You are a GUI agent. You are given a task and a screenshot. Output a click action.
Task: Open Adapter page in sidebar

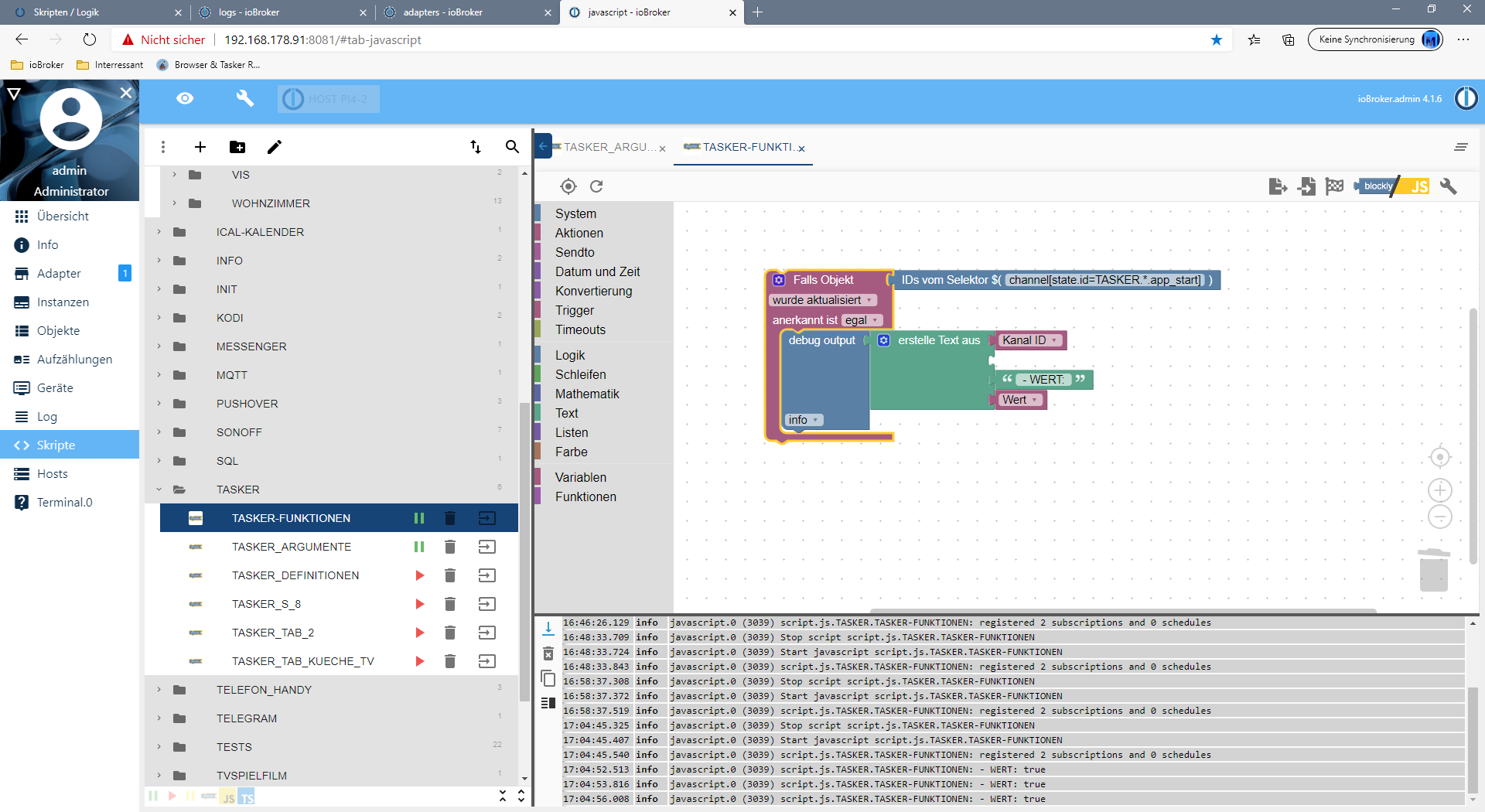70,273
